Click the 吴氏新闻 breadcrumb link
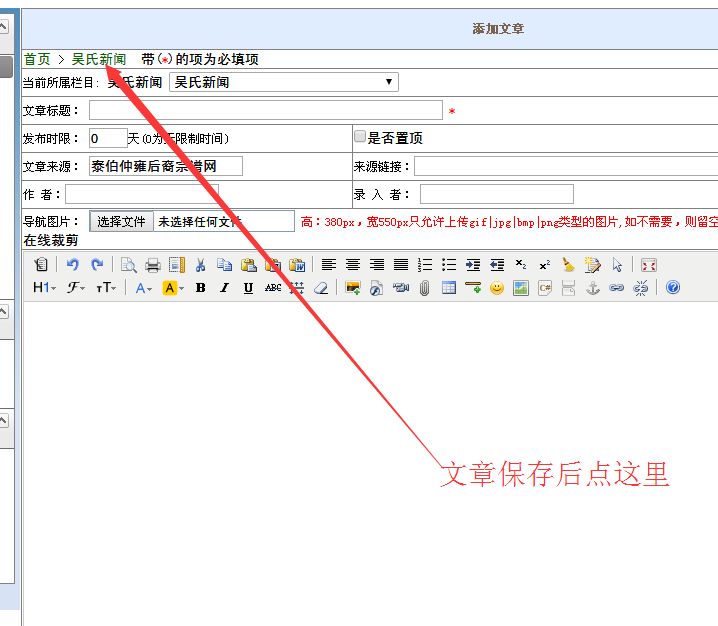This screenshot has width=718, height=626. point(99,60)
